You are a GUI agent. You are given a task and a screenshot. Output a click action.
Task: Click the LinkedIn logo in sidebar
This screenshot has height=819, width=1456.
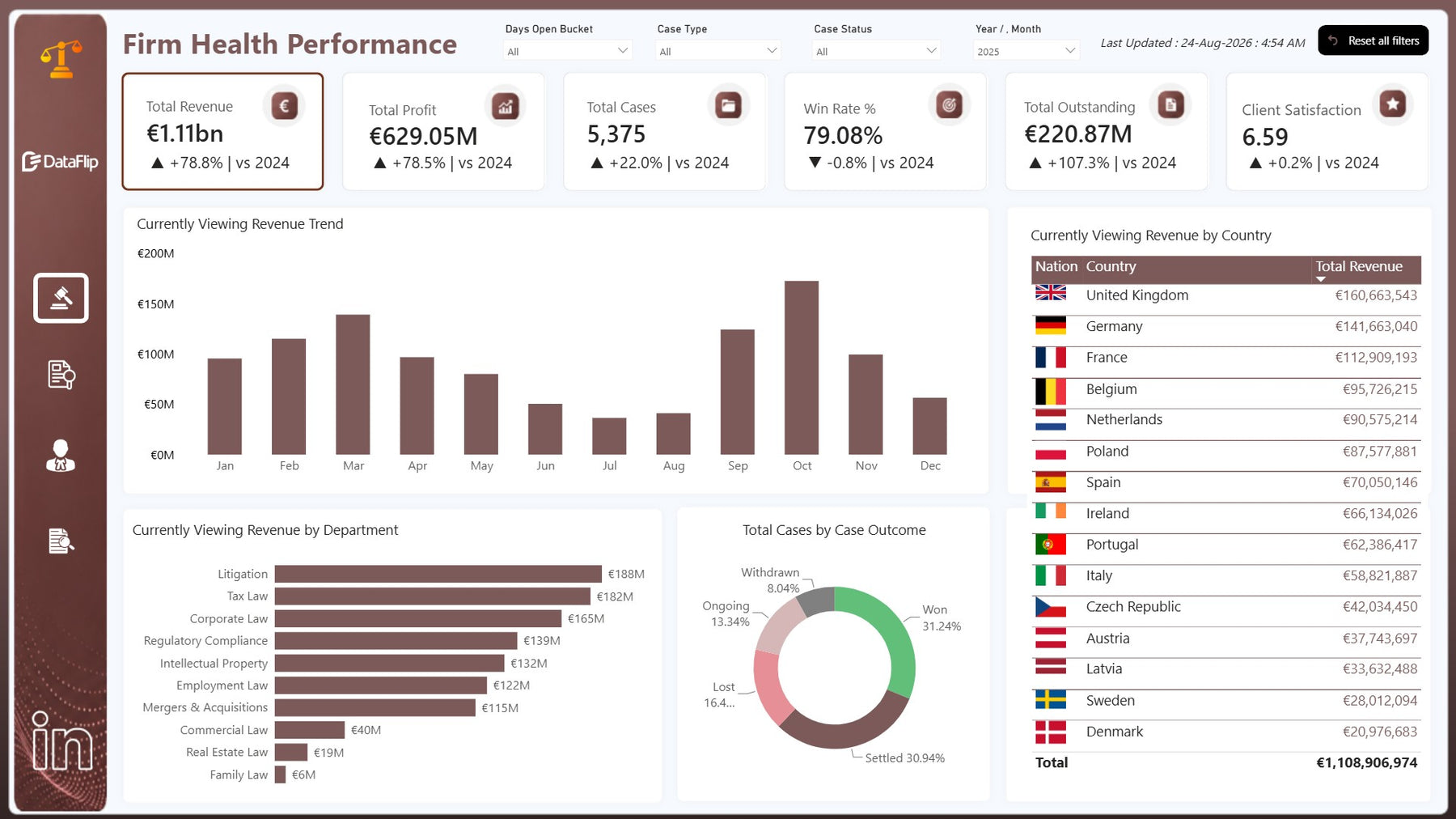61,740
